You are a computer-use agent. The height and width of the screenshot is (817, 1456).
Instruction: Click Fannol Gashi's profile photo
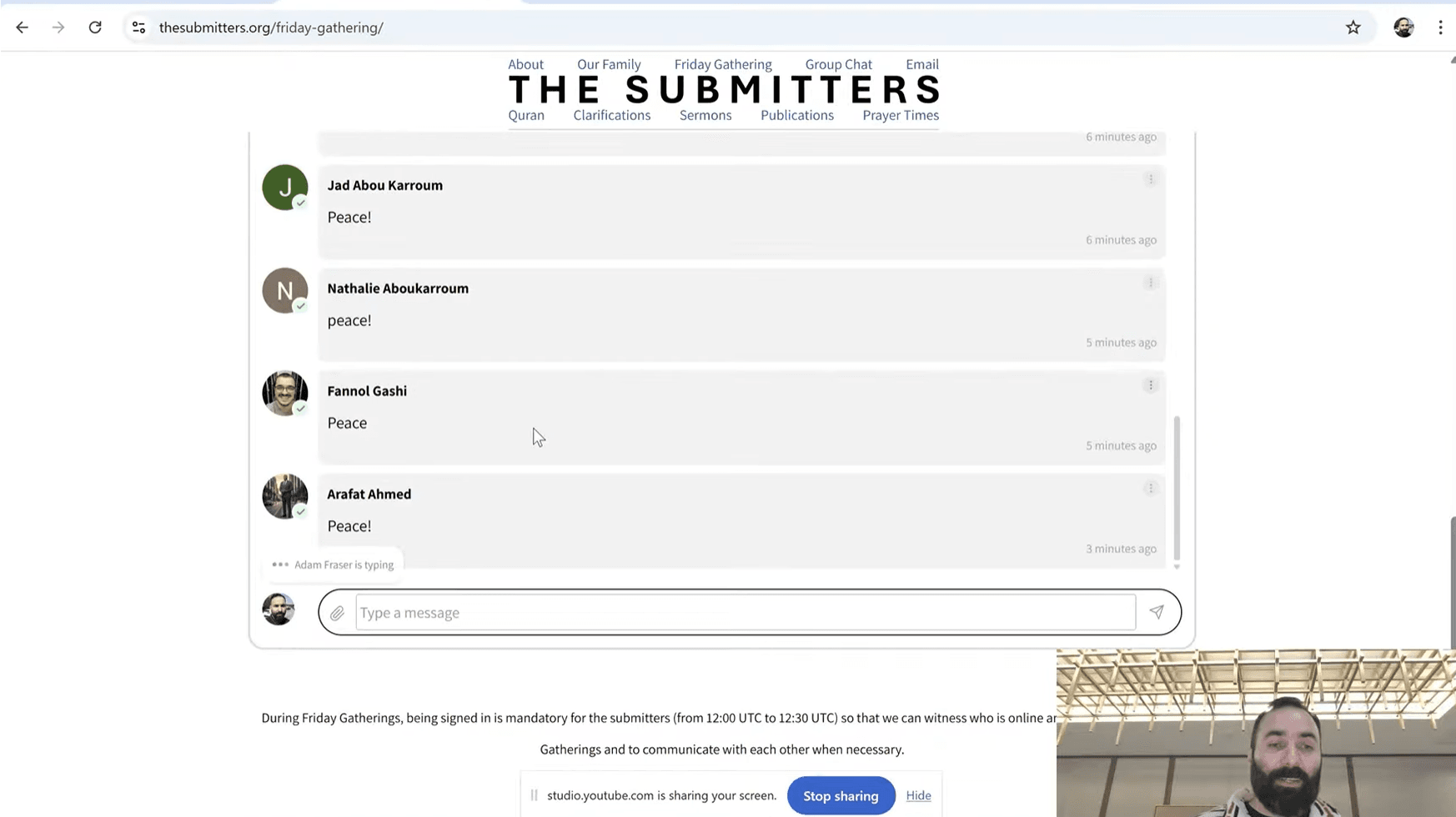285,393
